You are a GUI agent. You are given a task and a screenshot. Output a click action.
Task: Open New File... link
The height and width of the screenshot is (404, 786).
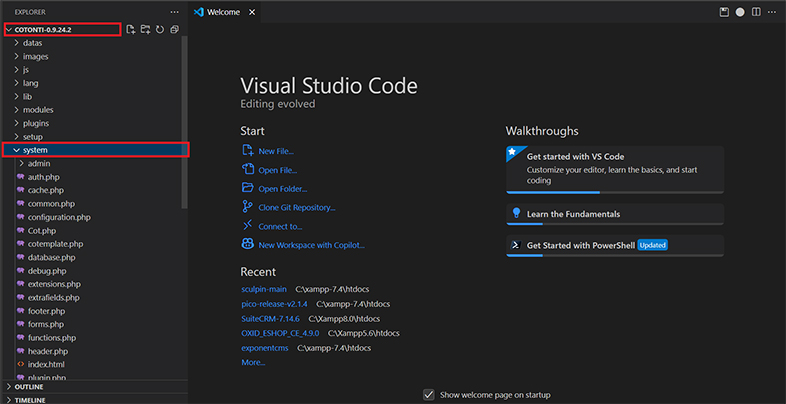pyautogui.click(x=276, y=151)
